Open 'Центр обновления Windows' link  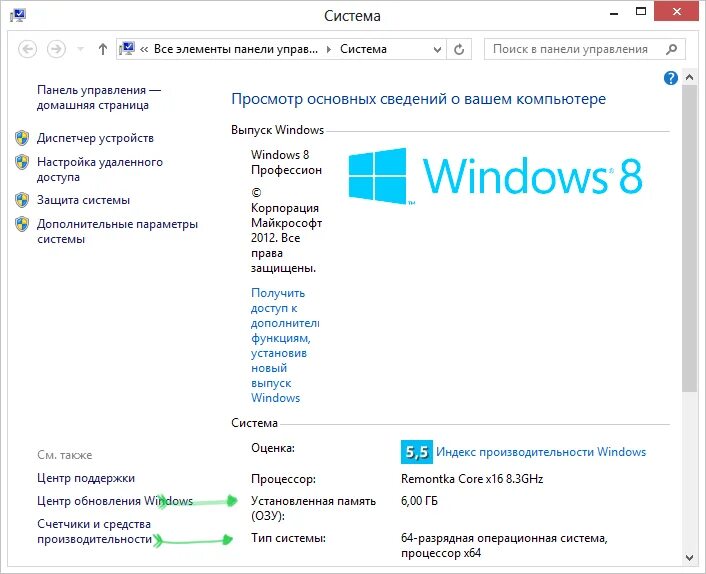[x=115, y=501]
